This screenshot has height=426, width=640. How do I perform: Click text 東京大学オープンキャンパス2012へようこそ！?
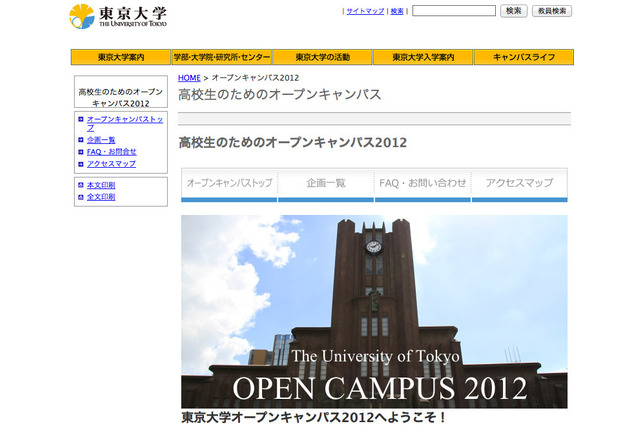click(313, 418)
